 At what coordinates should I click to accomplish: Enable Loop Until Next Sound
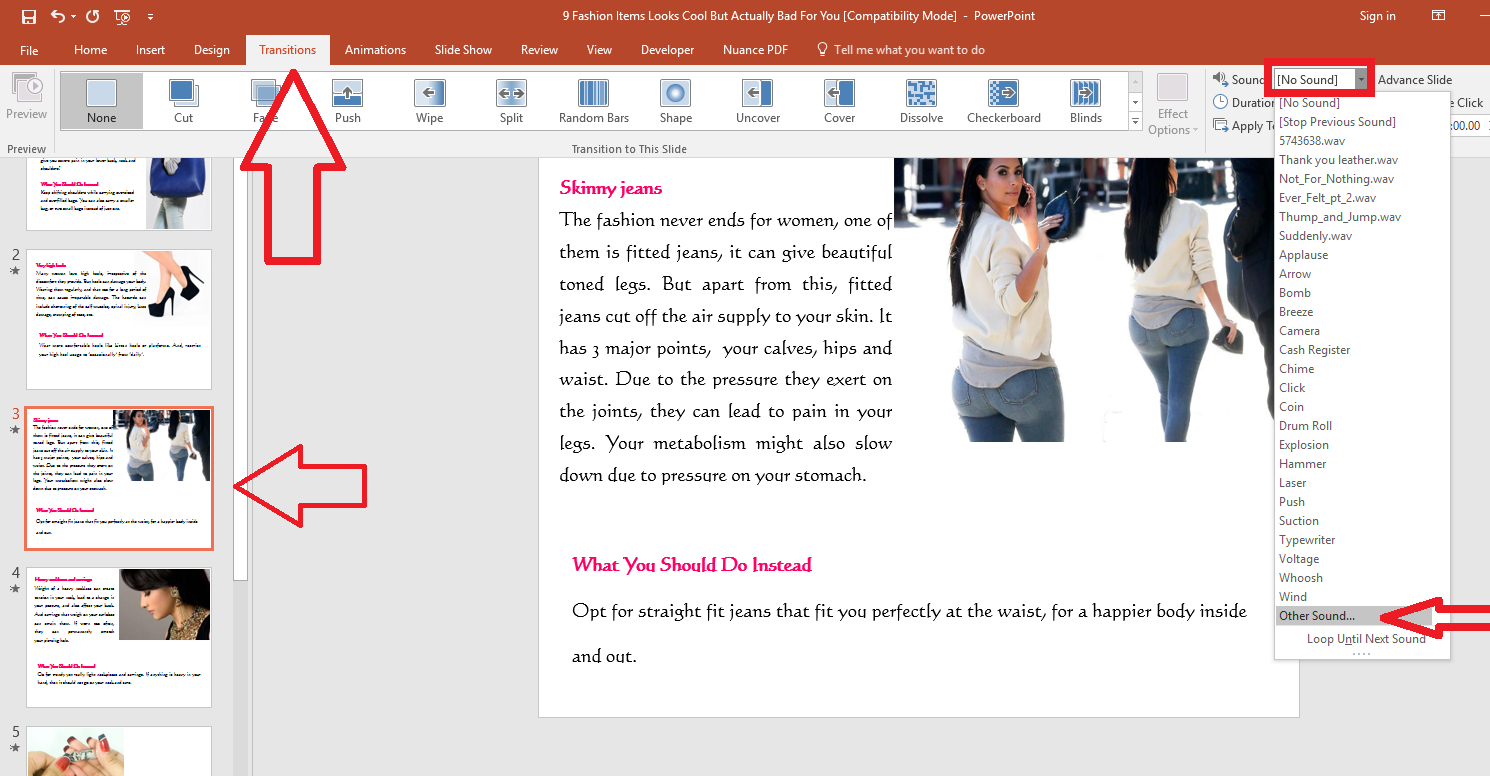point(1366,638)
